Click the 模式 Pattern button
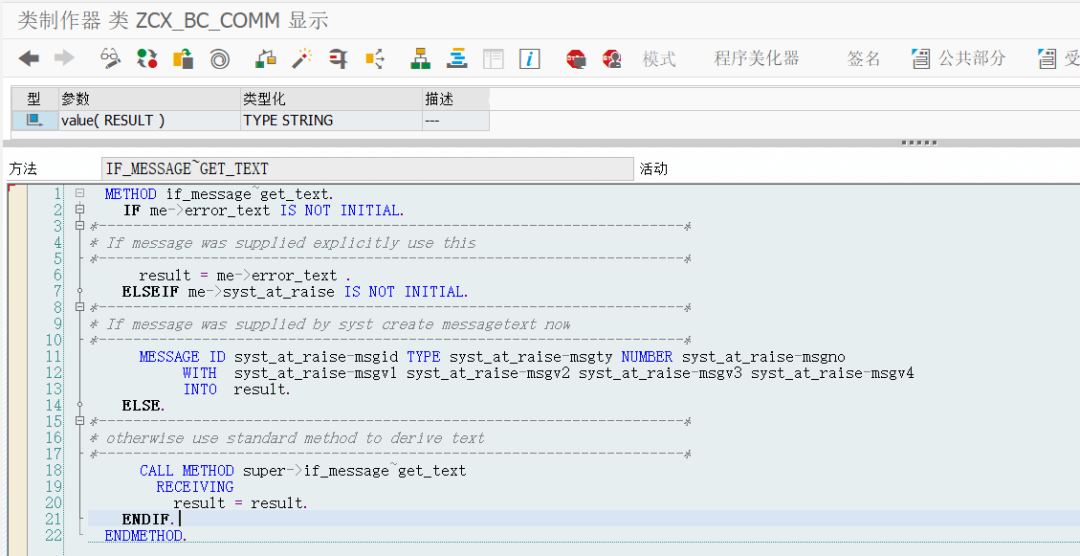The height and width of the screenshot is (556, 1080). tap(659, 59)
